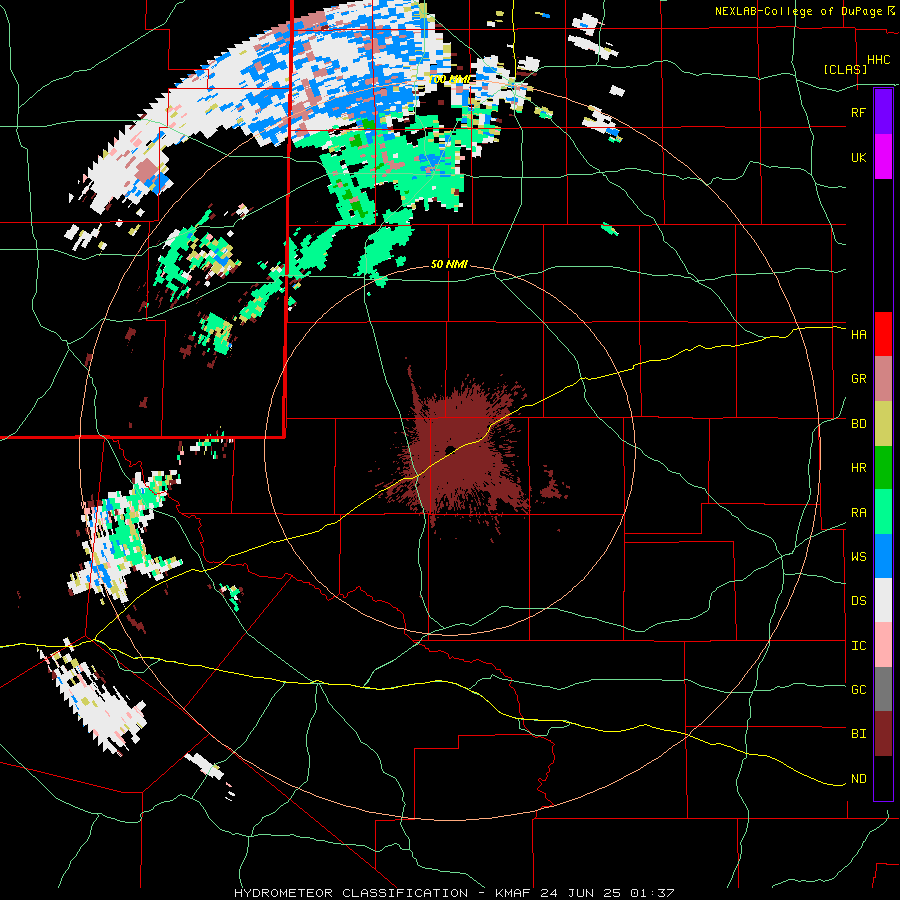The image size is (900, 900).
Task: Click the WS legend label
Action: (x=858, y=557)
